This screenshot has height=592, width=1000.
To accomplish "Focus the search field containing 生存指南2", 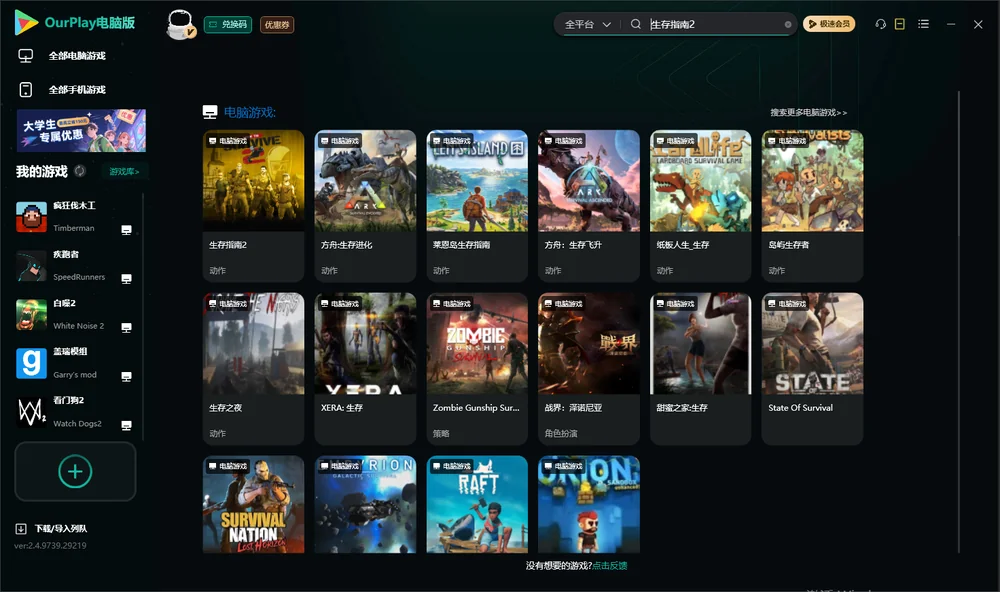I will [x=714, y=24].
